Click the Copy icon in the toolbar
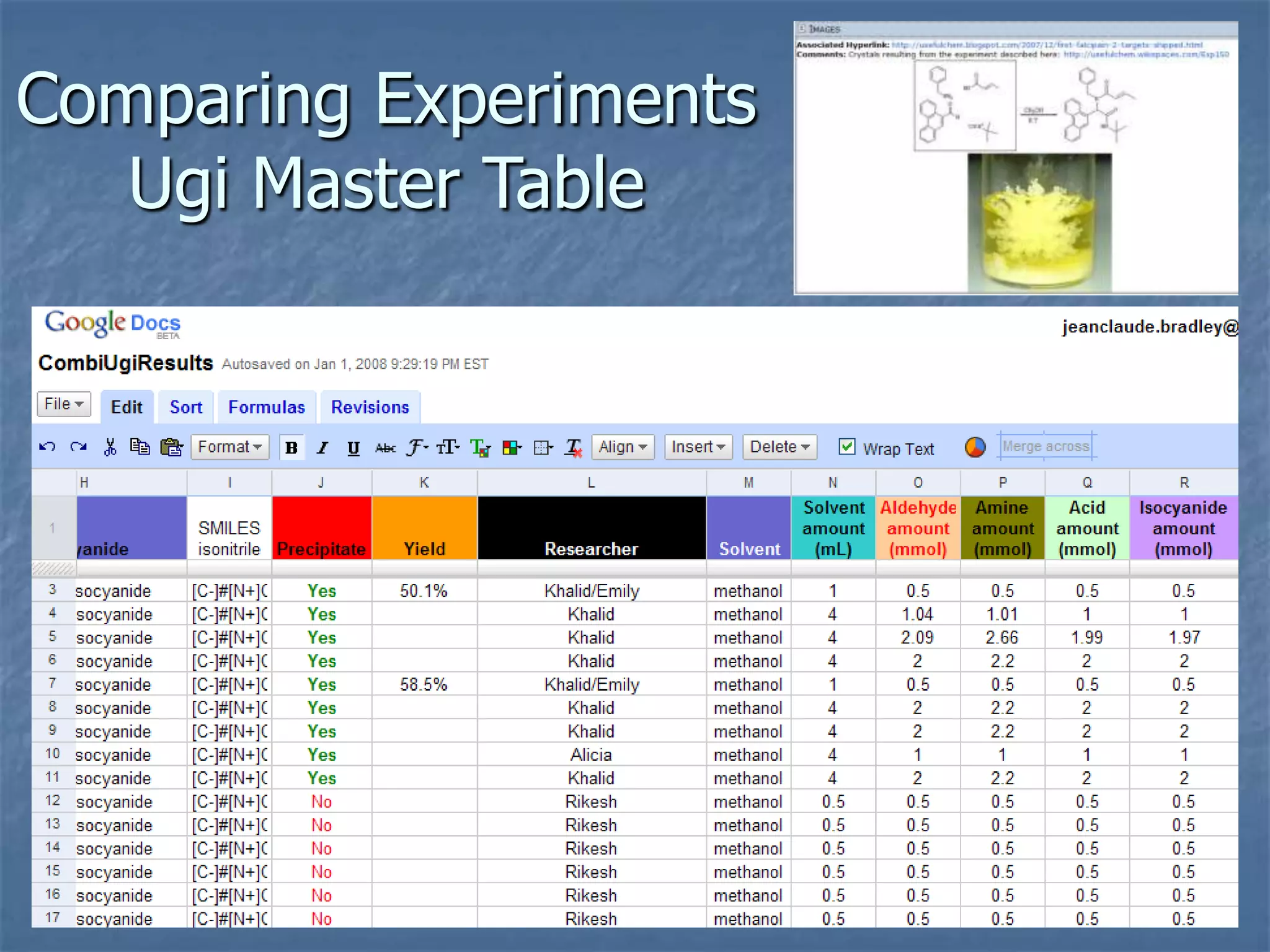Image resolution: width=1270 pixels, height=952 pixels. (140, 447)
